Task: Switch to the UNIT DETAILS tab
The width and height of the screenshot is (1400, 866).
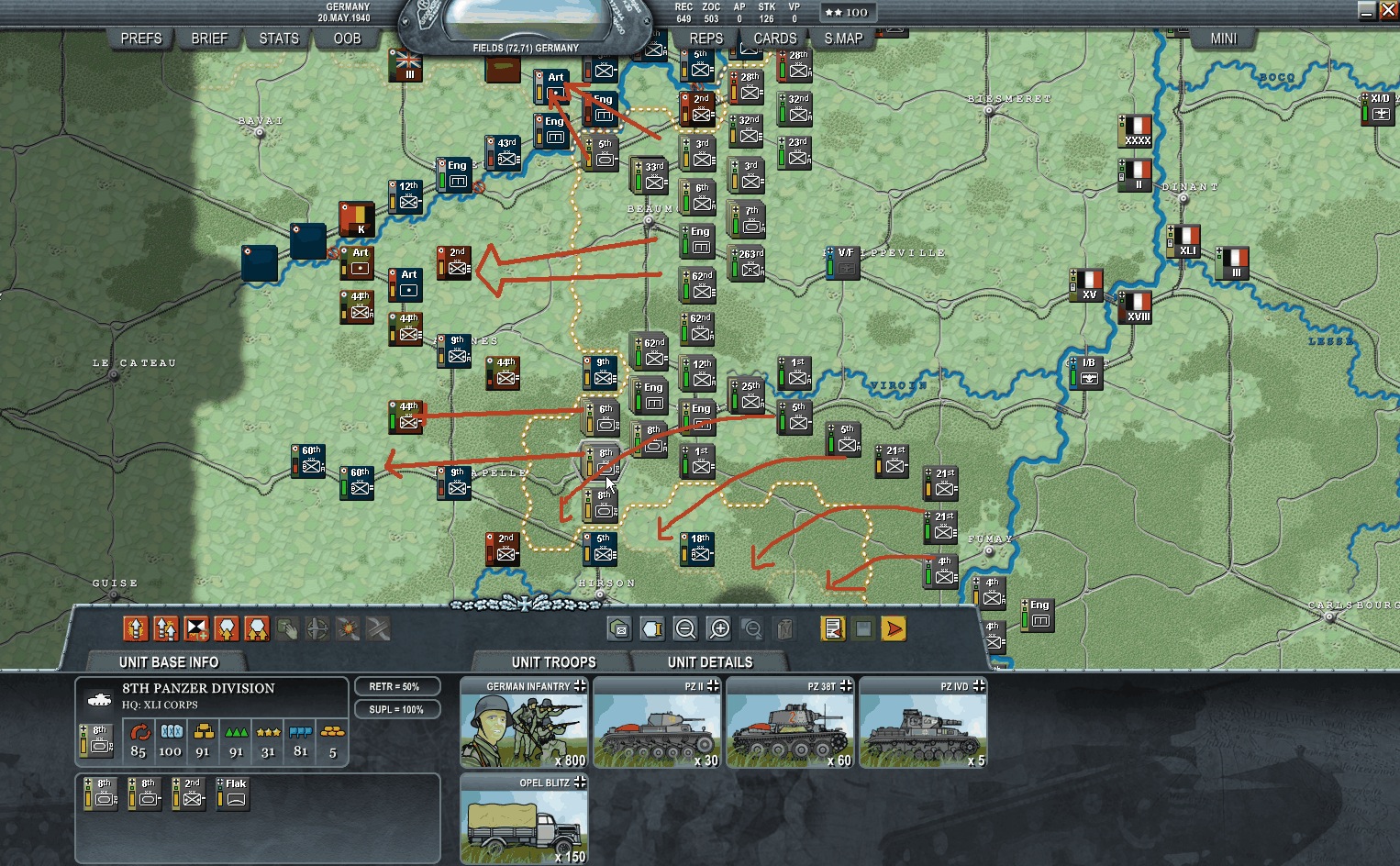Action: pyautogui.click(x=710, y=662)
